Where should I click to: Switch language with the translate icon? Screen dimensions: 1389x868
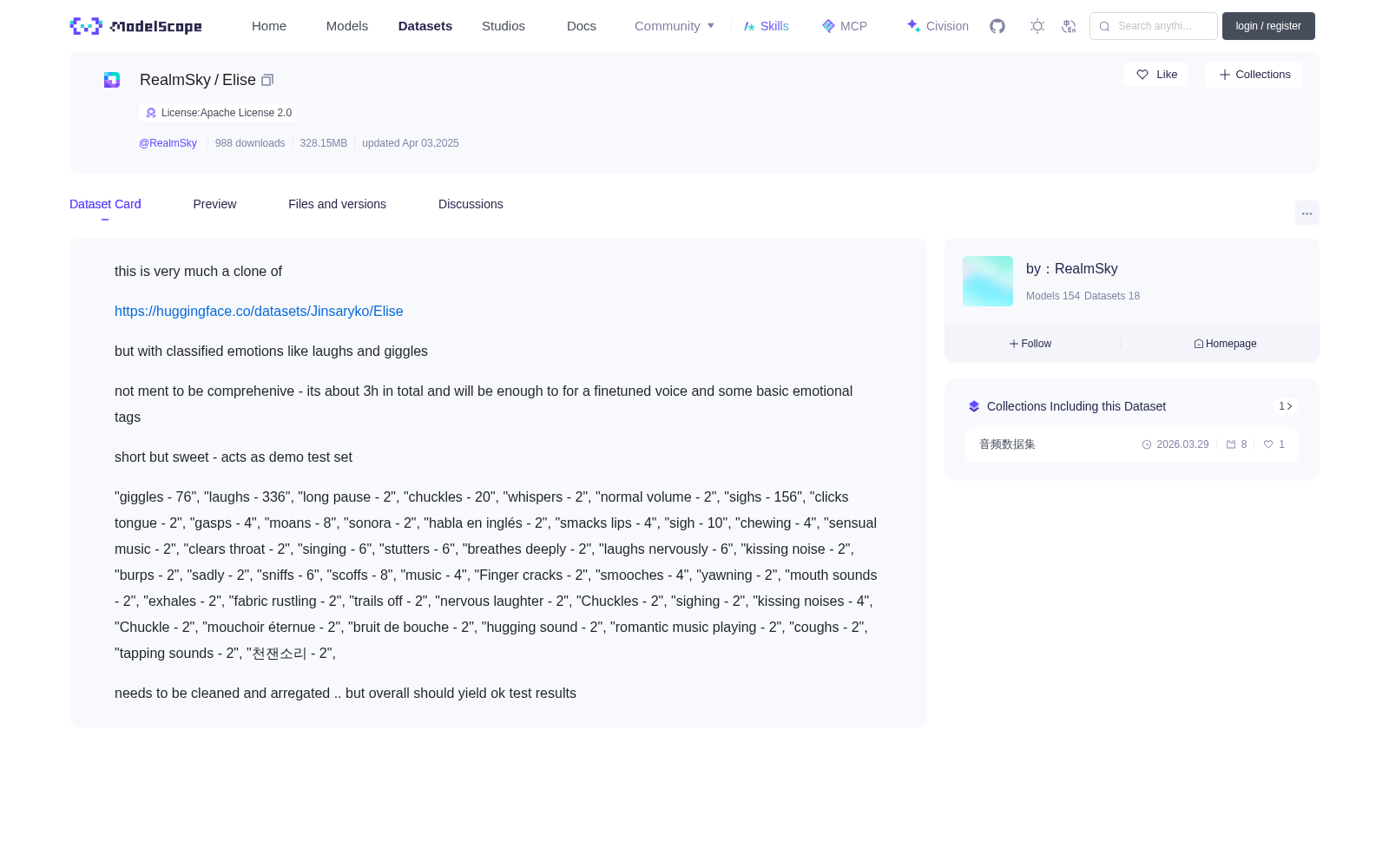pyautogui.click(x=1069, y=26)
